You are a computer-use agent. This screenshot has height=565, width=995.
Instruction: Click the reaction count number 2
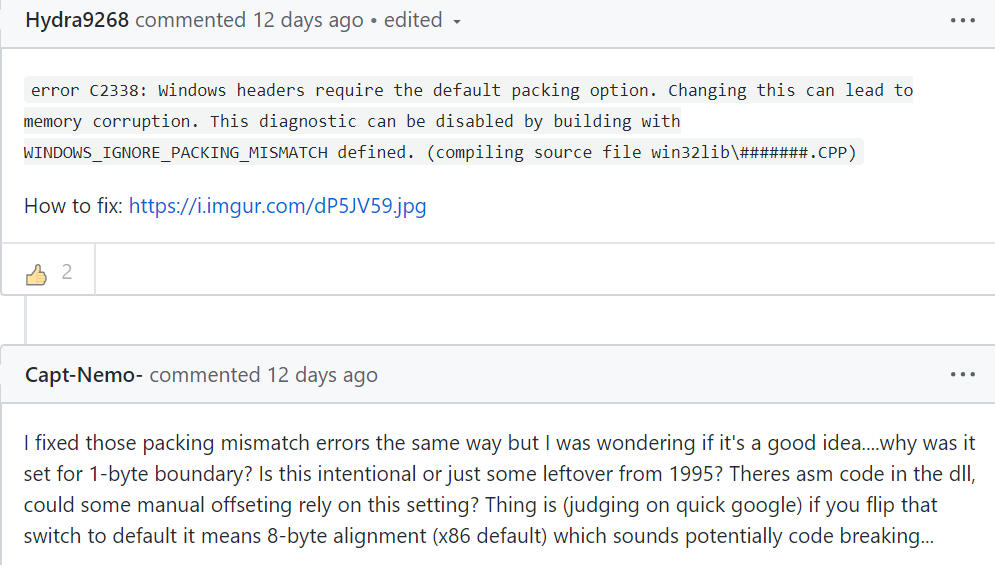pos(67,272)
